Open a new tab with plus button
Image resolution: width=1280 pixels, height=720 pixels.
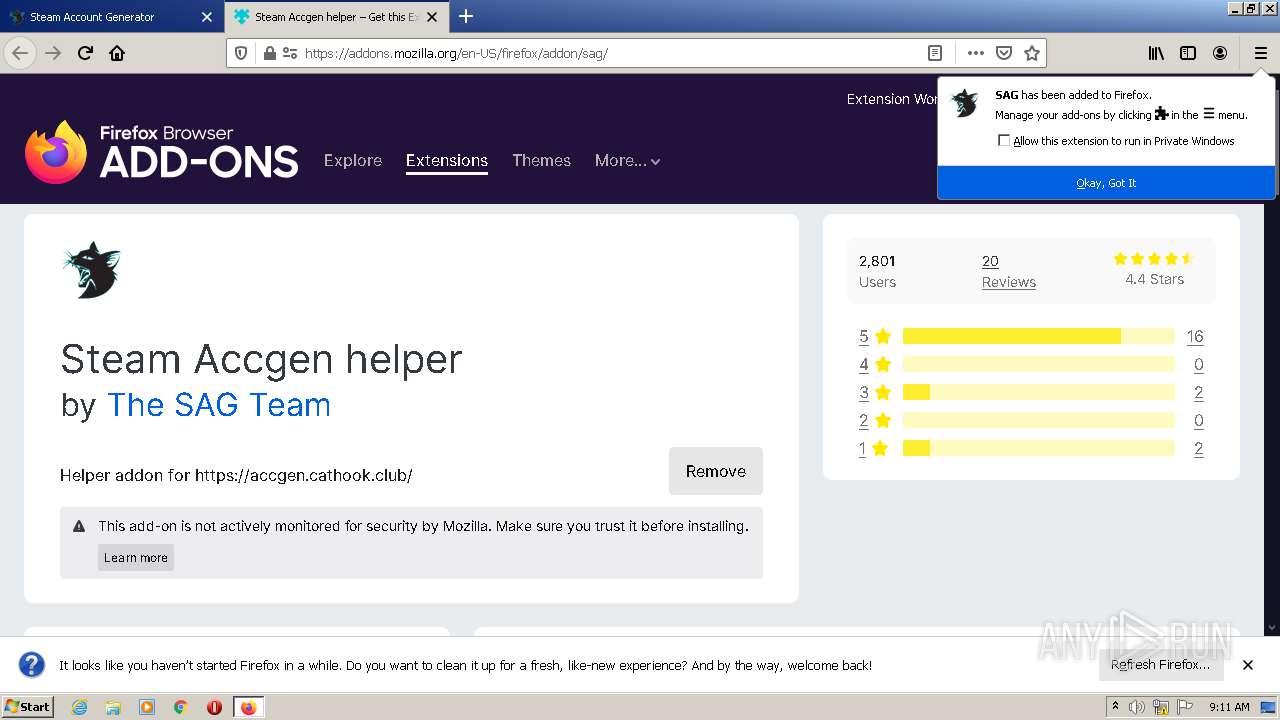(466, 16)
